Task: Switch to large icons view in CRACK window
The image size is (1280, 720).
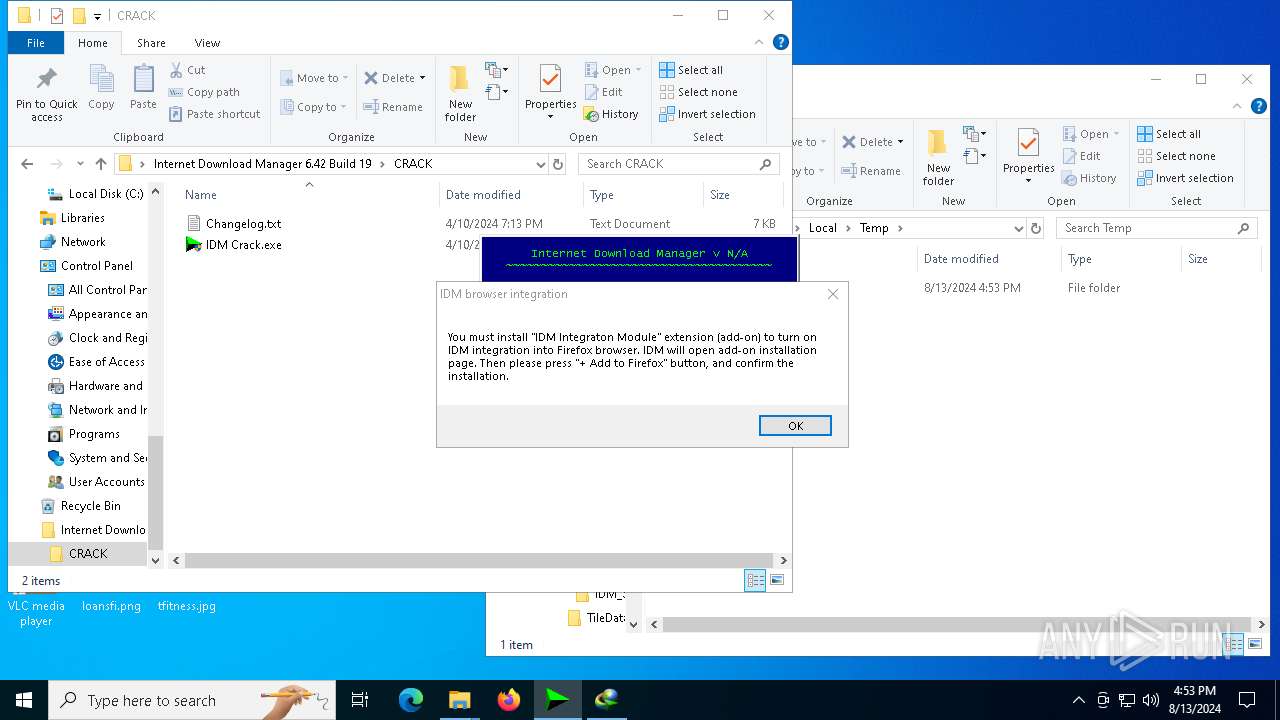Action: pyautogui.click(x=777, y=580)
